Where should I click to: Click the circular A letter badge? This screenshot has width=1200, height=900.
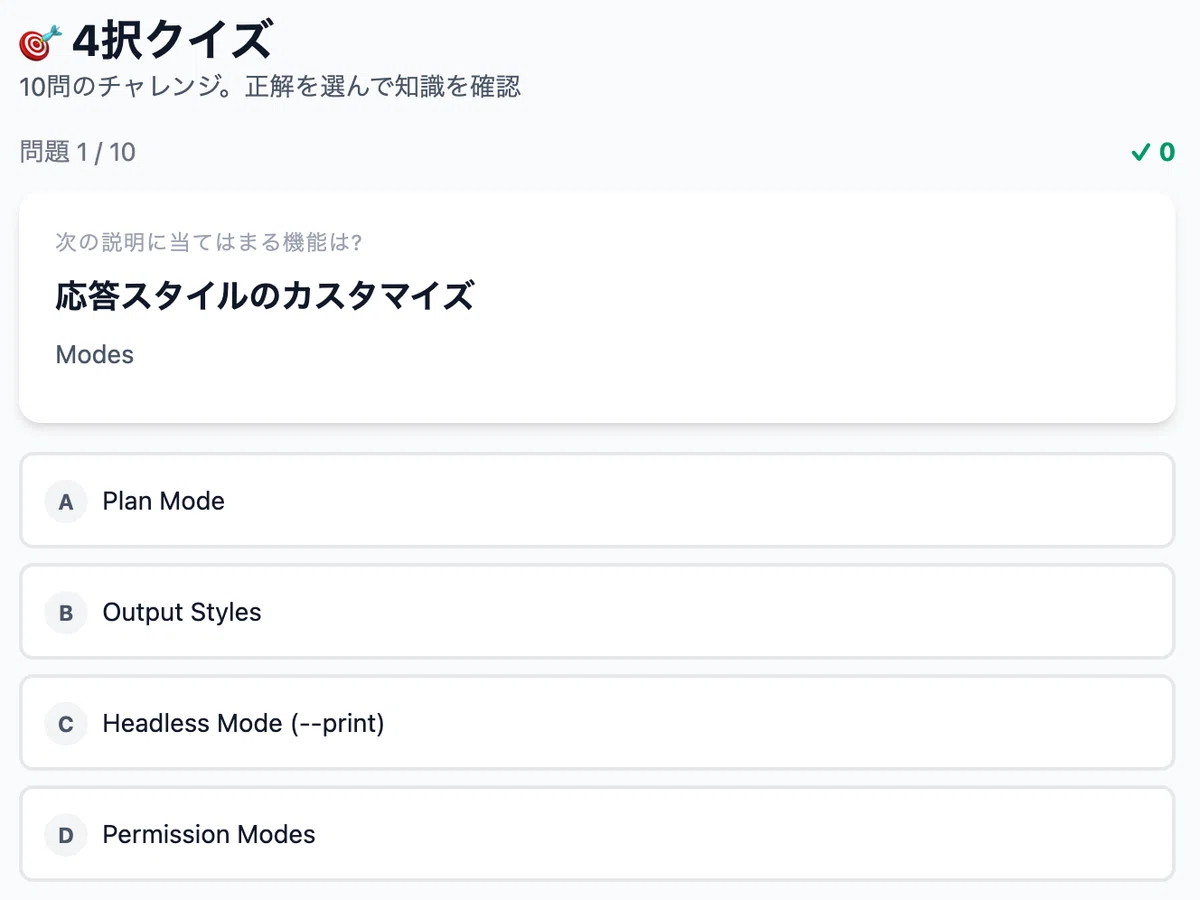(x=66, y=501)
